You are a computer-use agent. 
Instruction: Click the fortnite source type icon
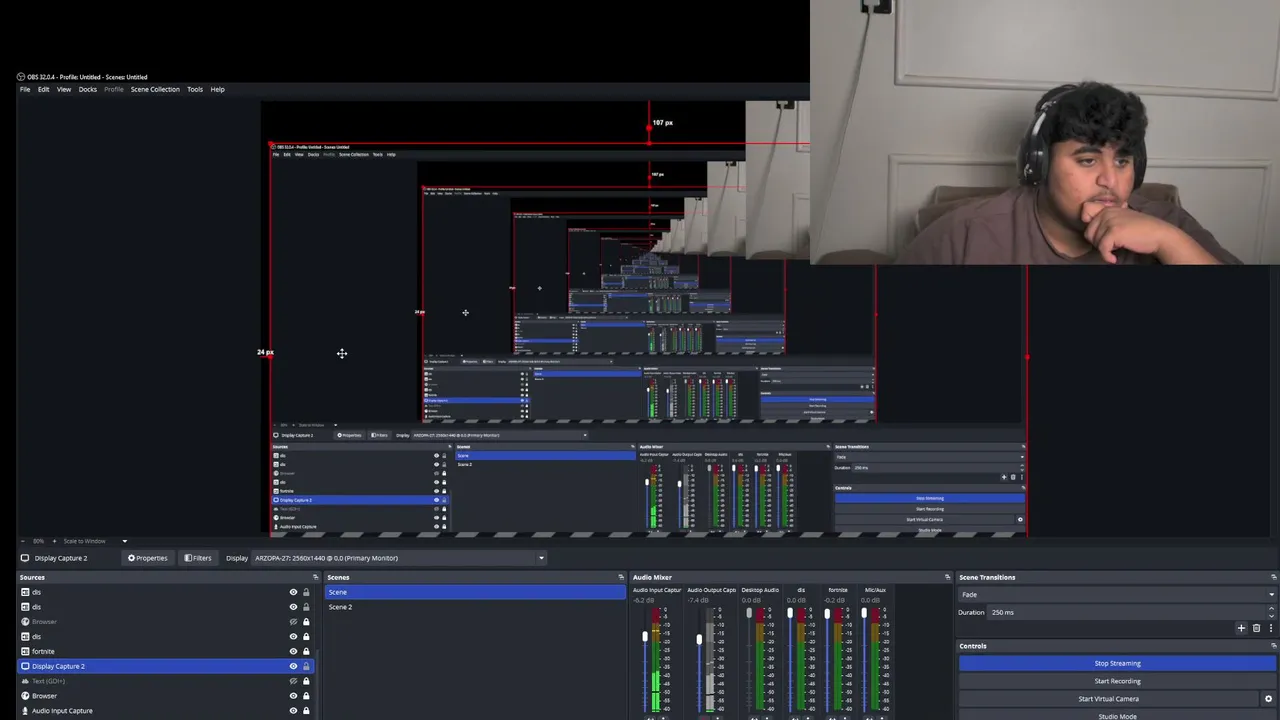coord(25,651)
